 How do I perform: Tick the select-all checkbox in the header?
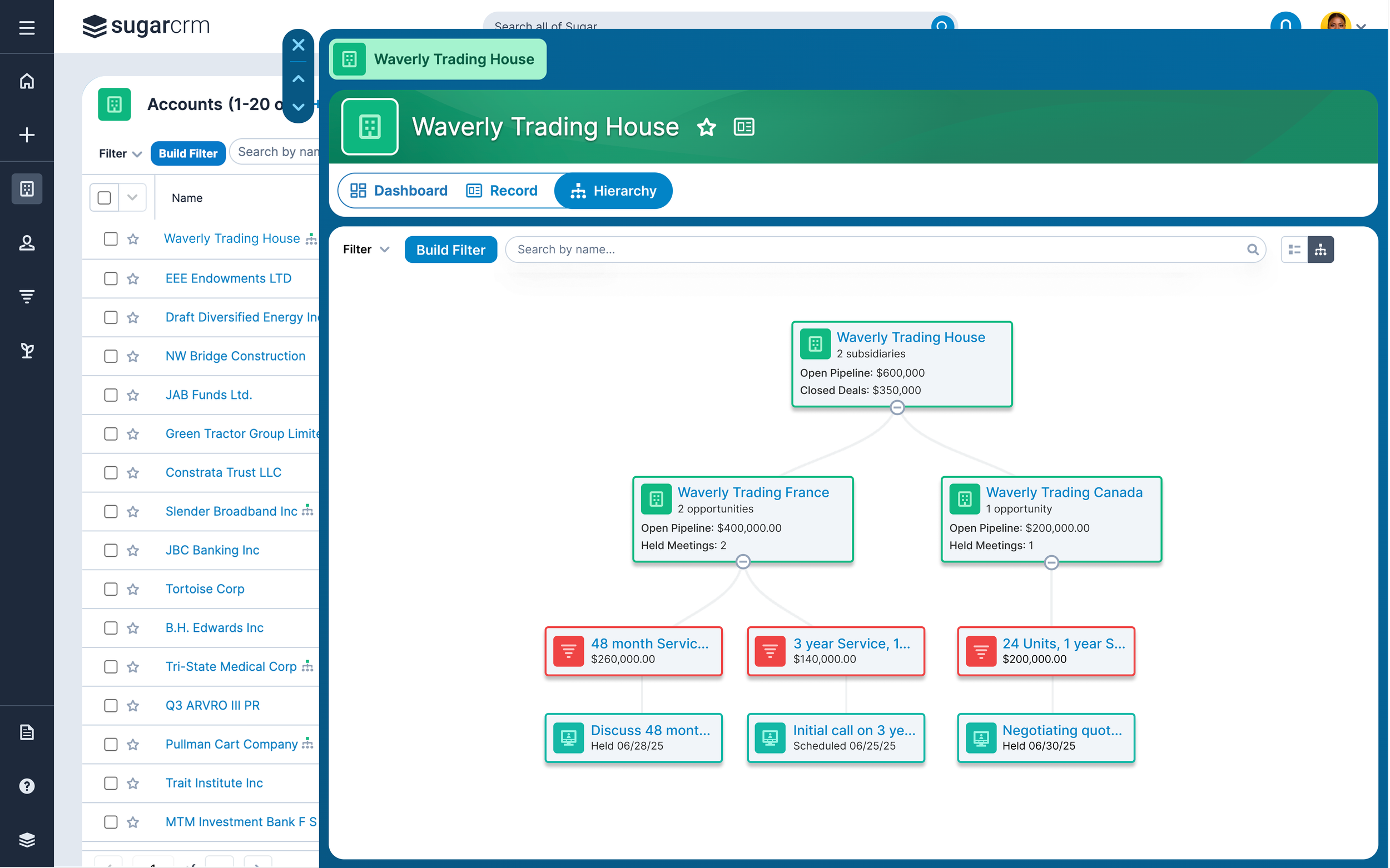click(104, 197)
